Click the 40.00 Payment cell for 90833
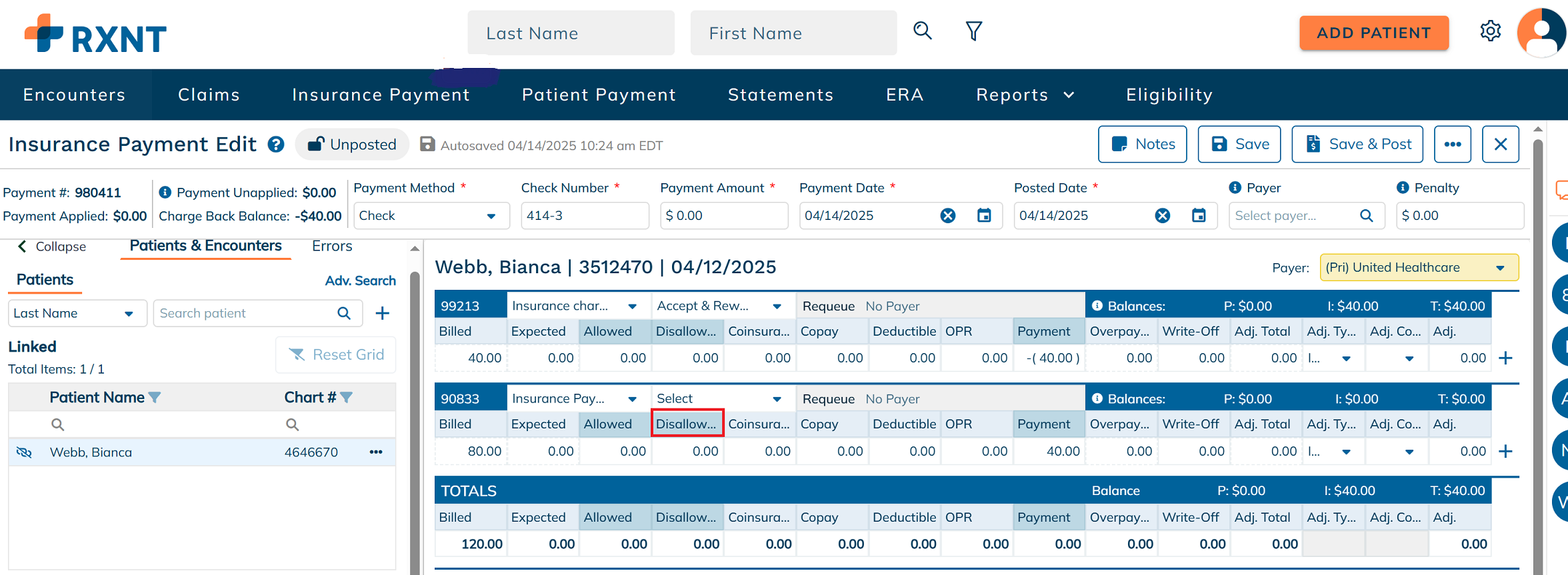Screen dimensions: 1568x575 pos(1049,451)
